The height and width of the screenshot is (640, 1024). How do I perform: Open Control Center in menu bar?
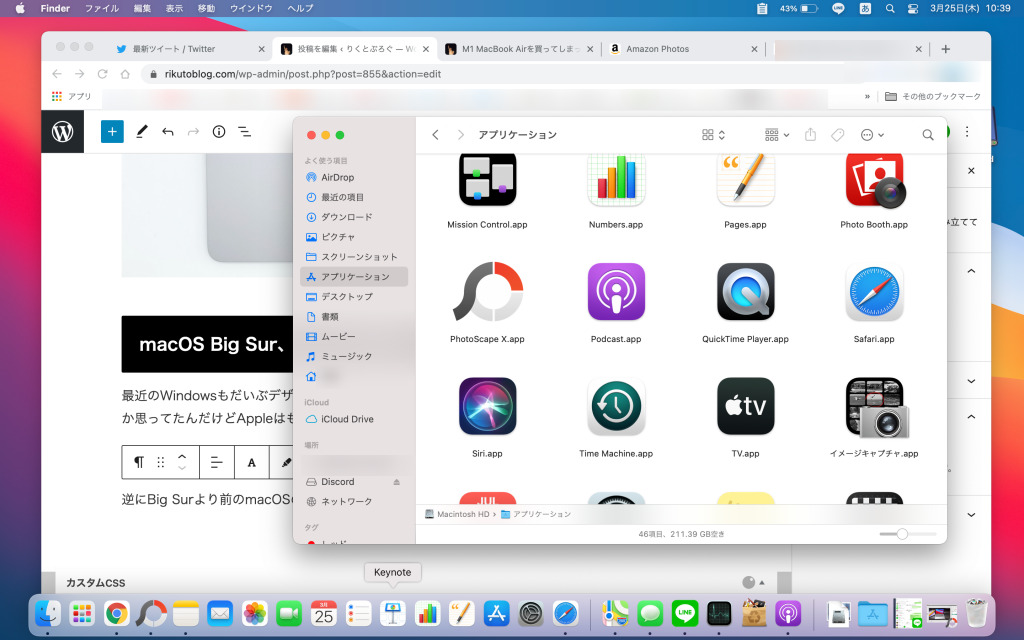(913, 8)
